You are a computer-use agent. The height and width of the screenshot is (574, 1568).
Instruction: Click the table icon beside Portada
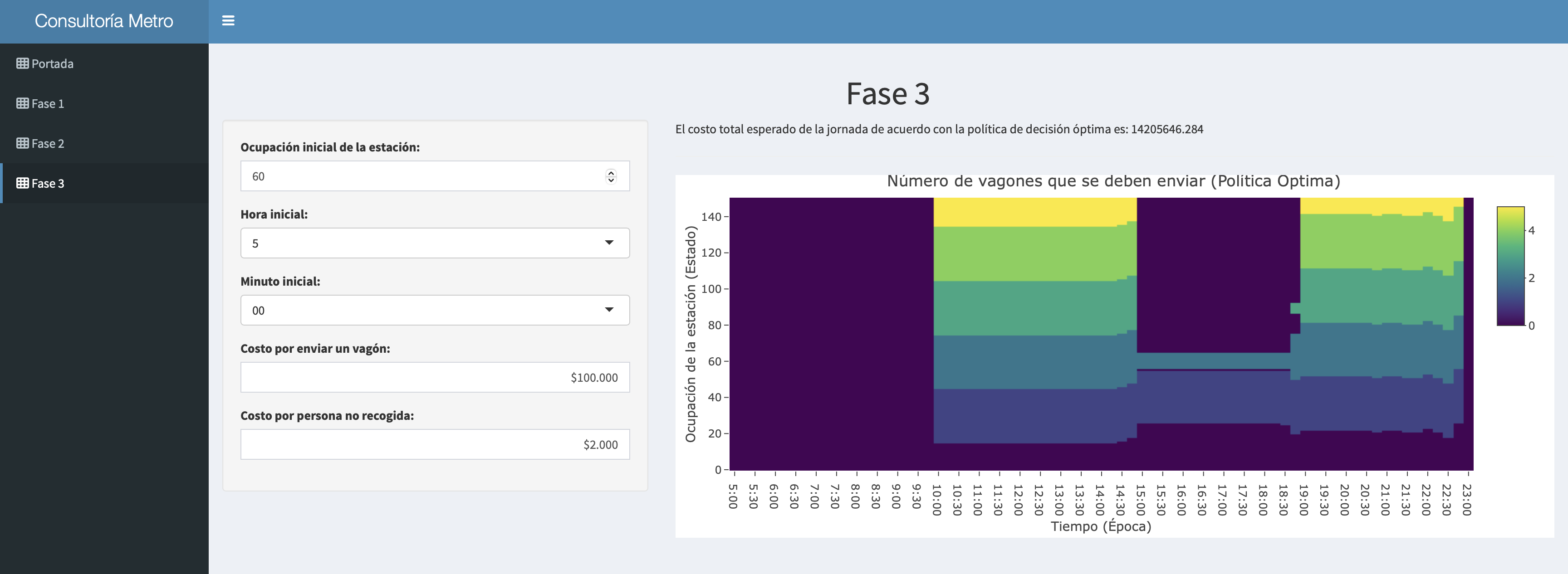23,63
